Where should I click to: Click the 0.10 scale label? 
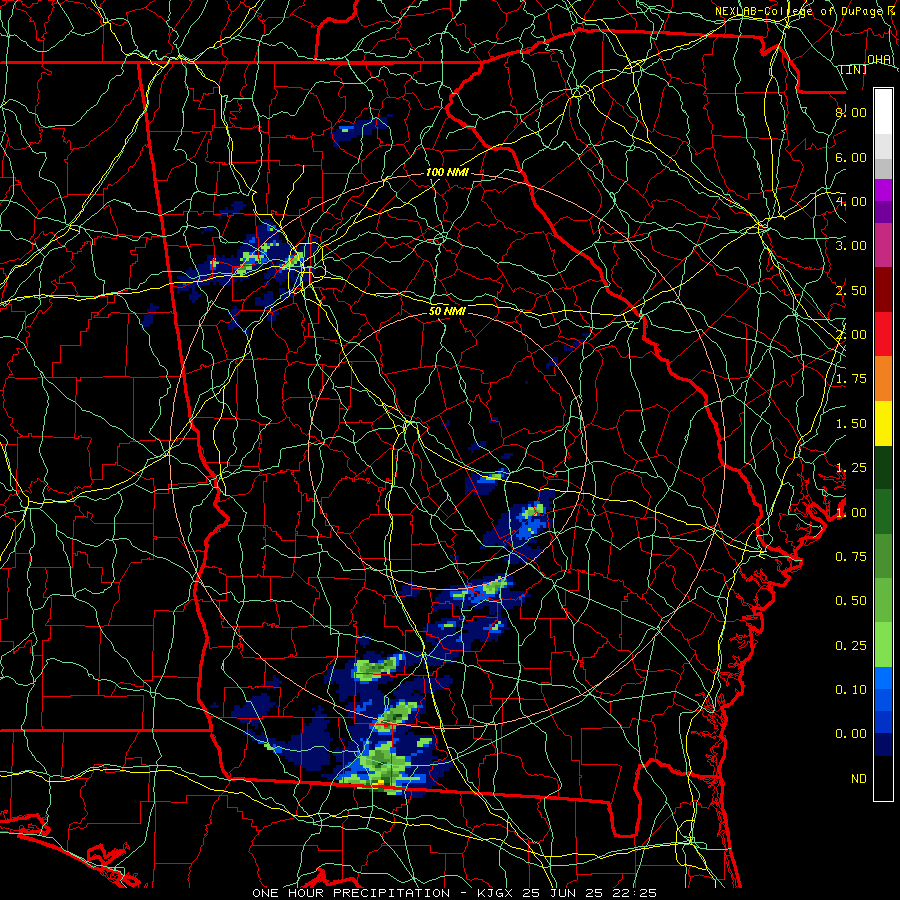pos(851,690)
